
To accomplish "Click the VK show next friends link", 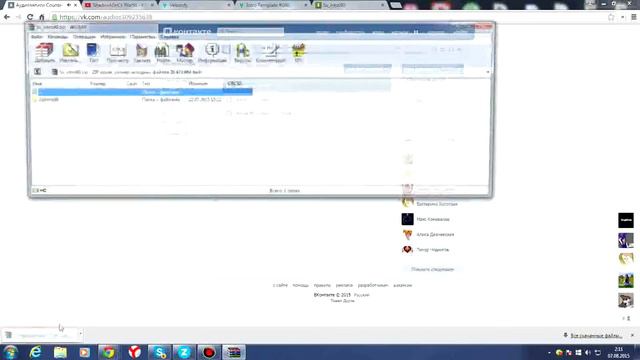I will pos(432,269).
